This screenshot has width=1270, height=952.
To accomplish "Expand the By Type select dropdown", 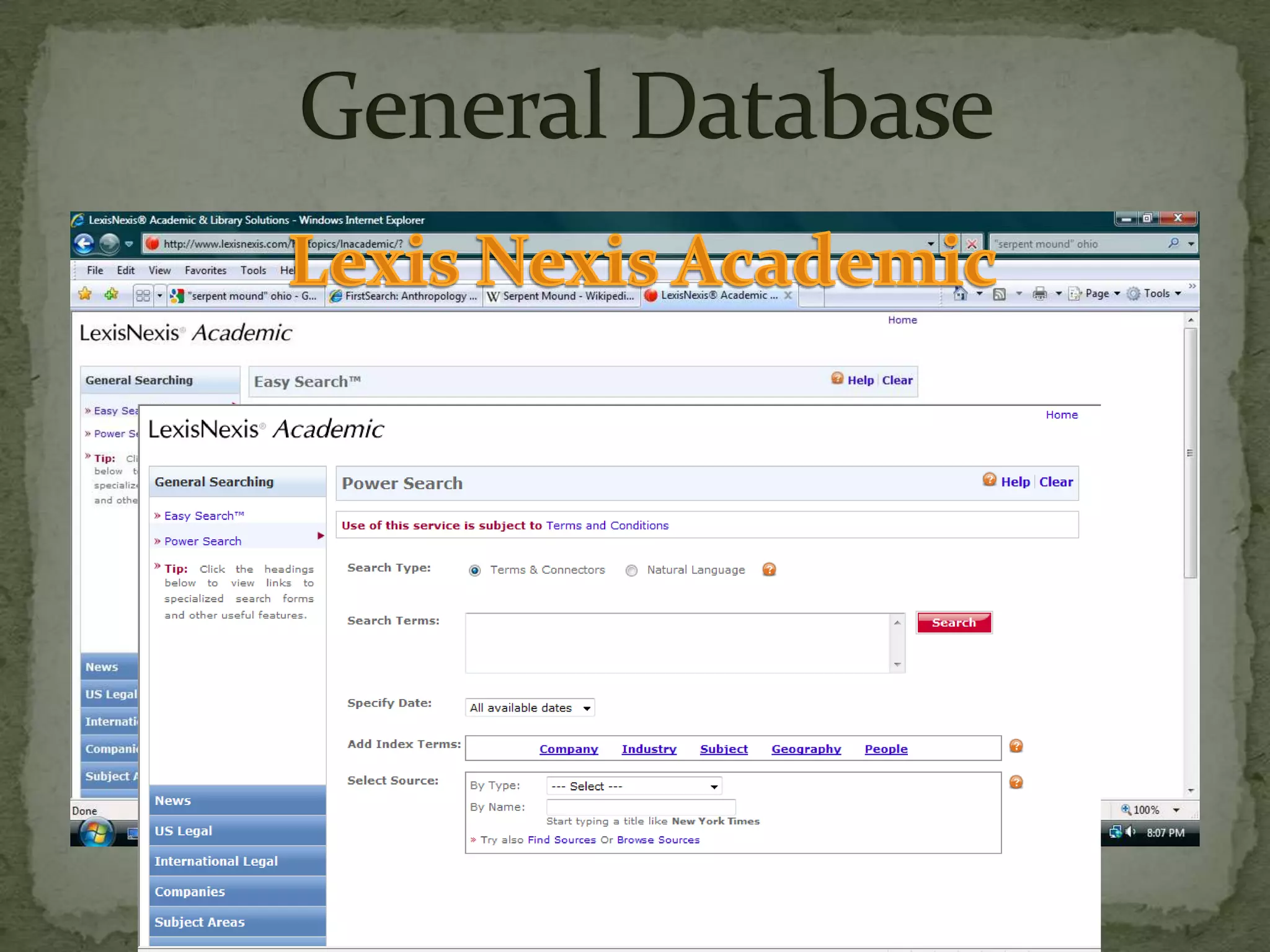I will 634,786.
